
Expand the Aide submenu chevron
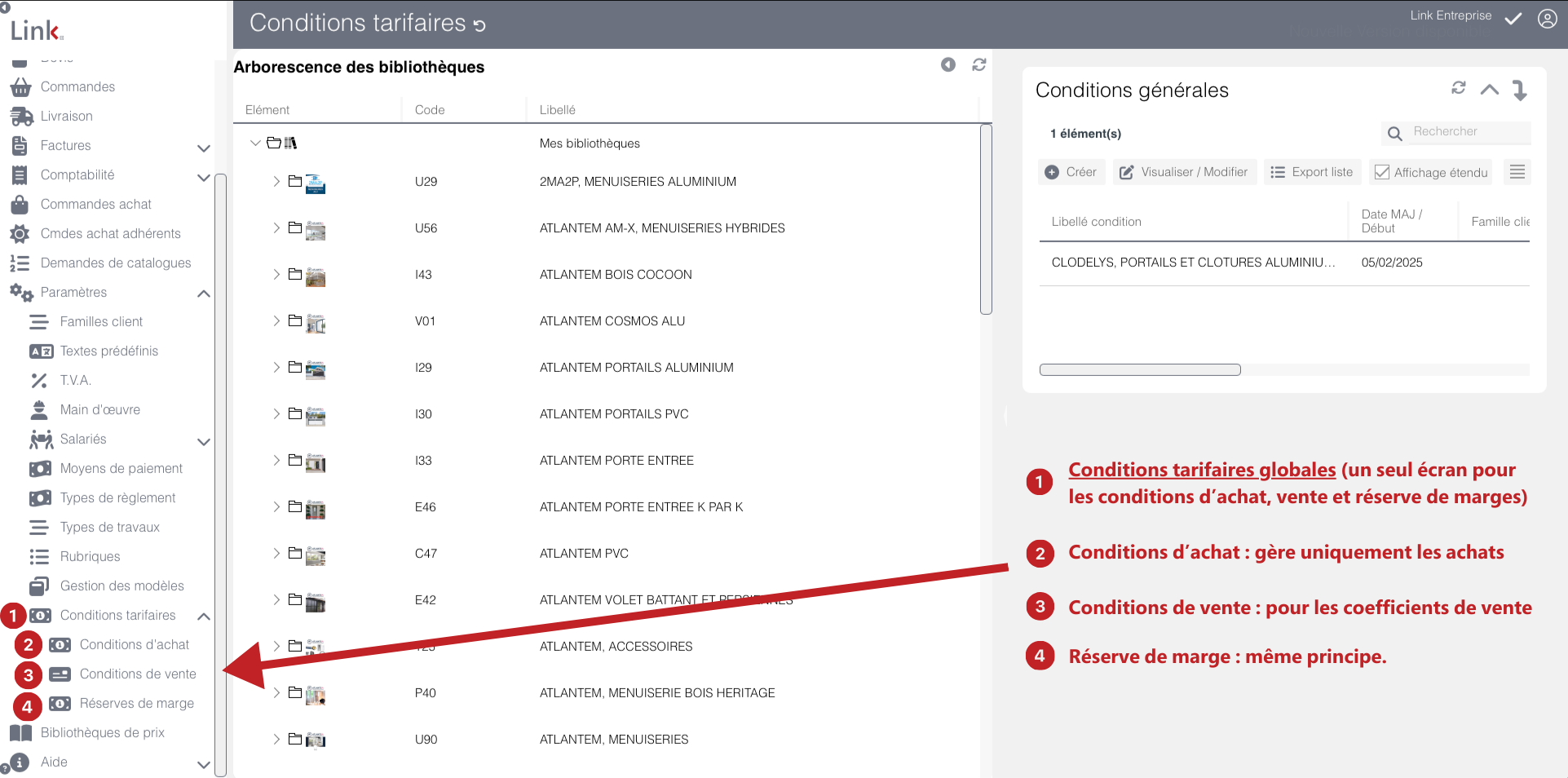tap(204, 764)
